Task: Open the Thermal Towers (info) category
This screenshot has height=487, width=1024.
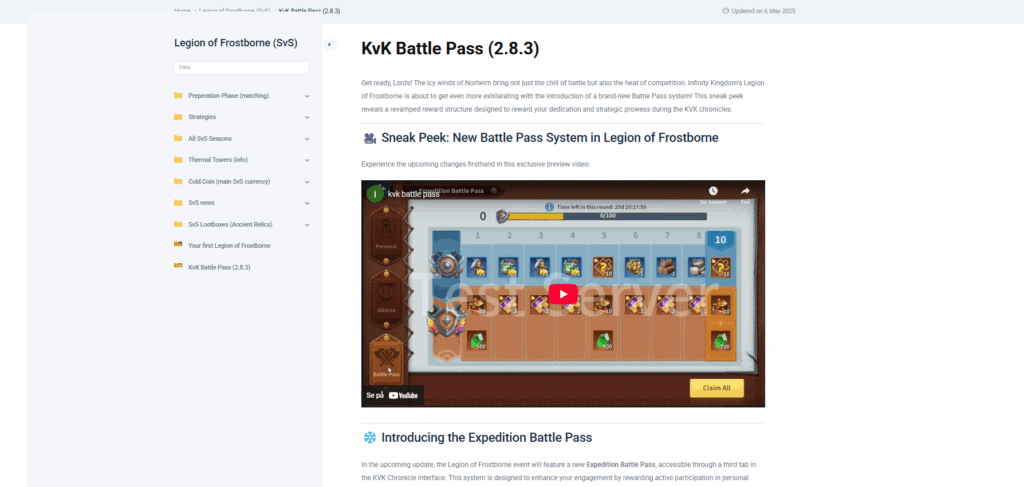Action: (x=217, y=160)
